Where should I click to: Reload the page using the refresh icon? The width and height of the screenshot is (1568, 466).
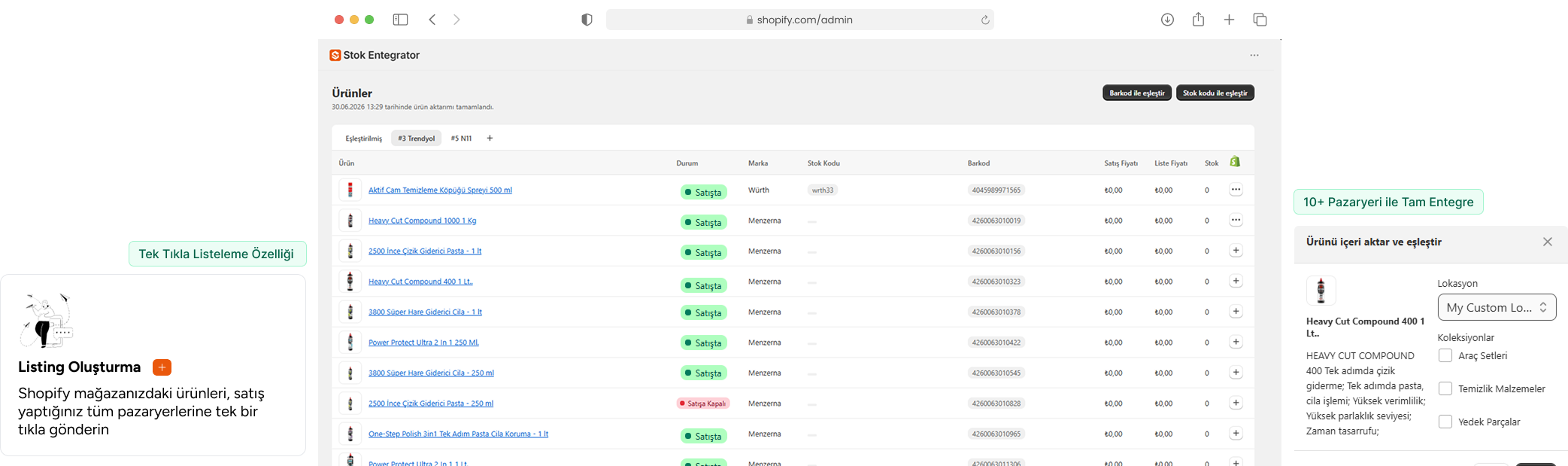tap(985, 20)
